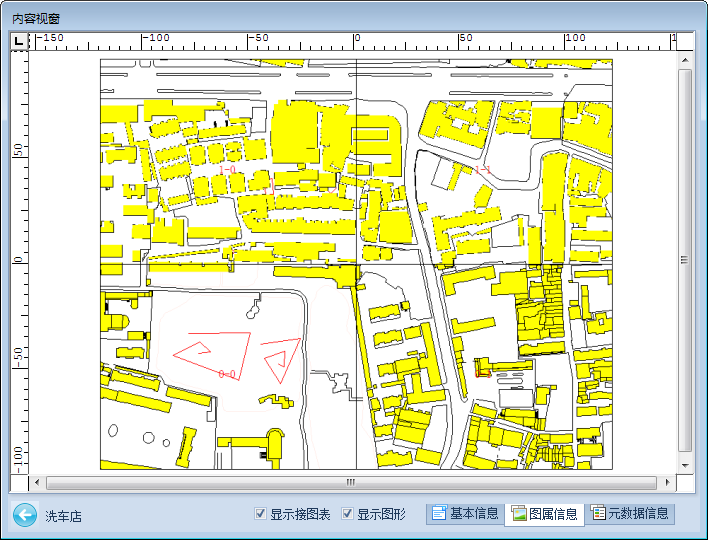Toggle the 显示接图表 checkbox
708x540 pixels.
coord(261,514)
